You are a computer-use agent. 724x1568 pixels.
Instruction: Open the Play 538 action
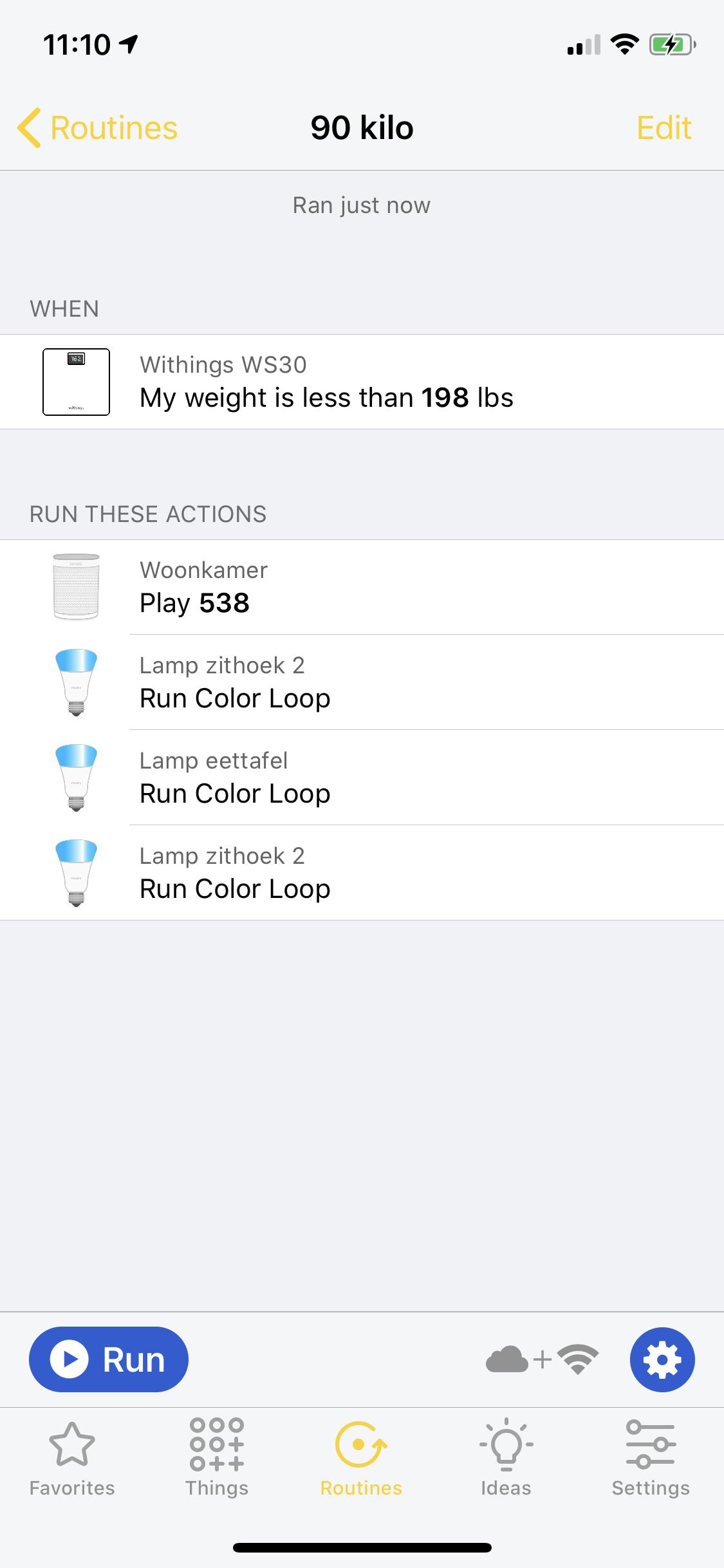click(386, 587)
